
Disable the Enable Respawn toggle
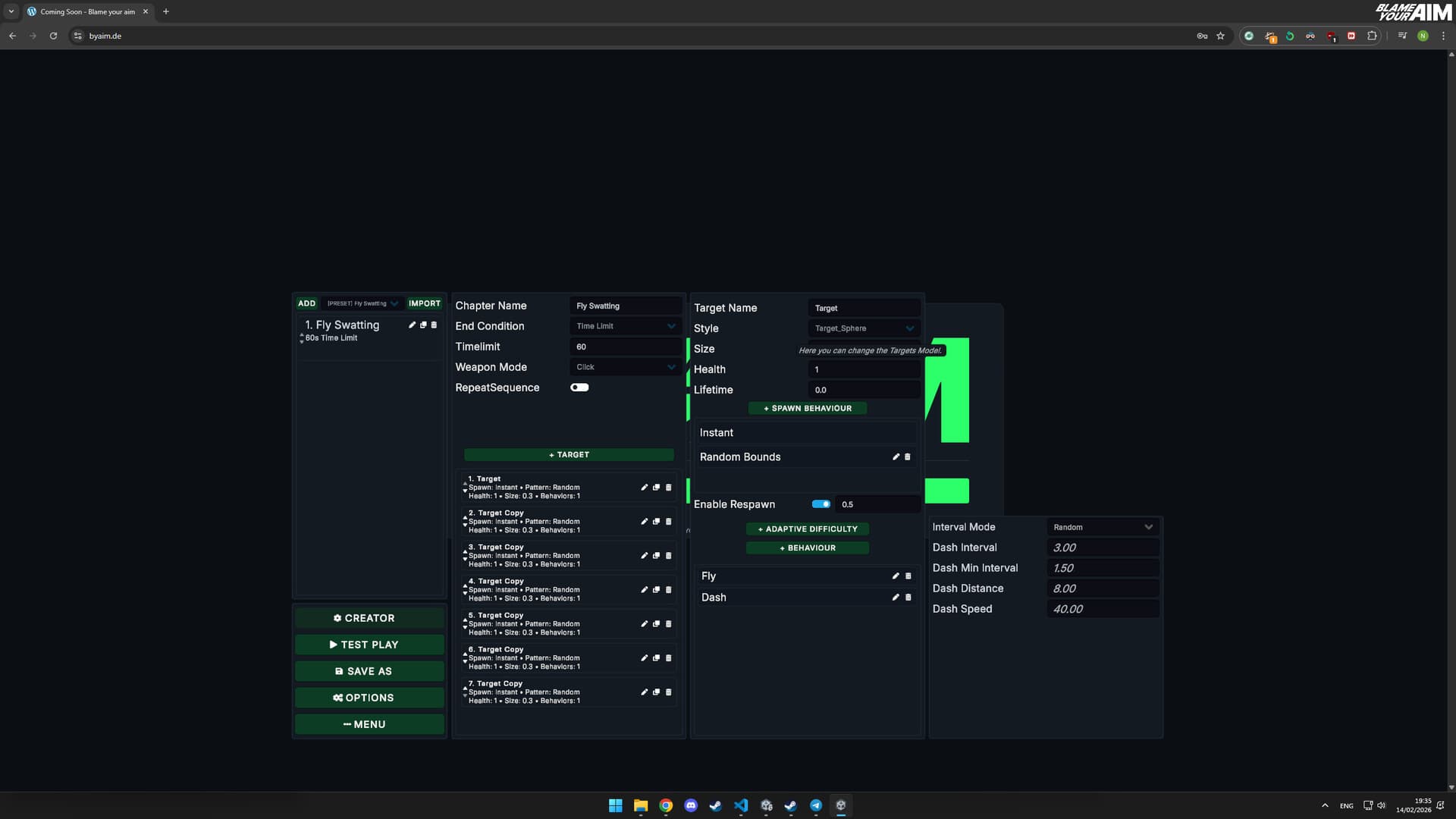(x=821, y=504)
